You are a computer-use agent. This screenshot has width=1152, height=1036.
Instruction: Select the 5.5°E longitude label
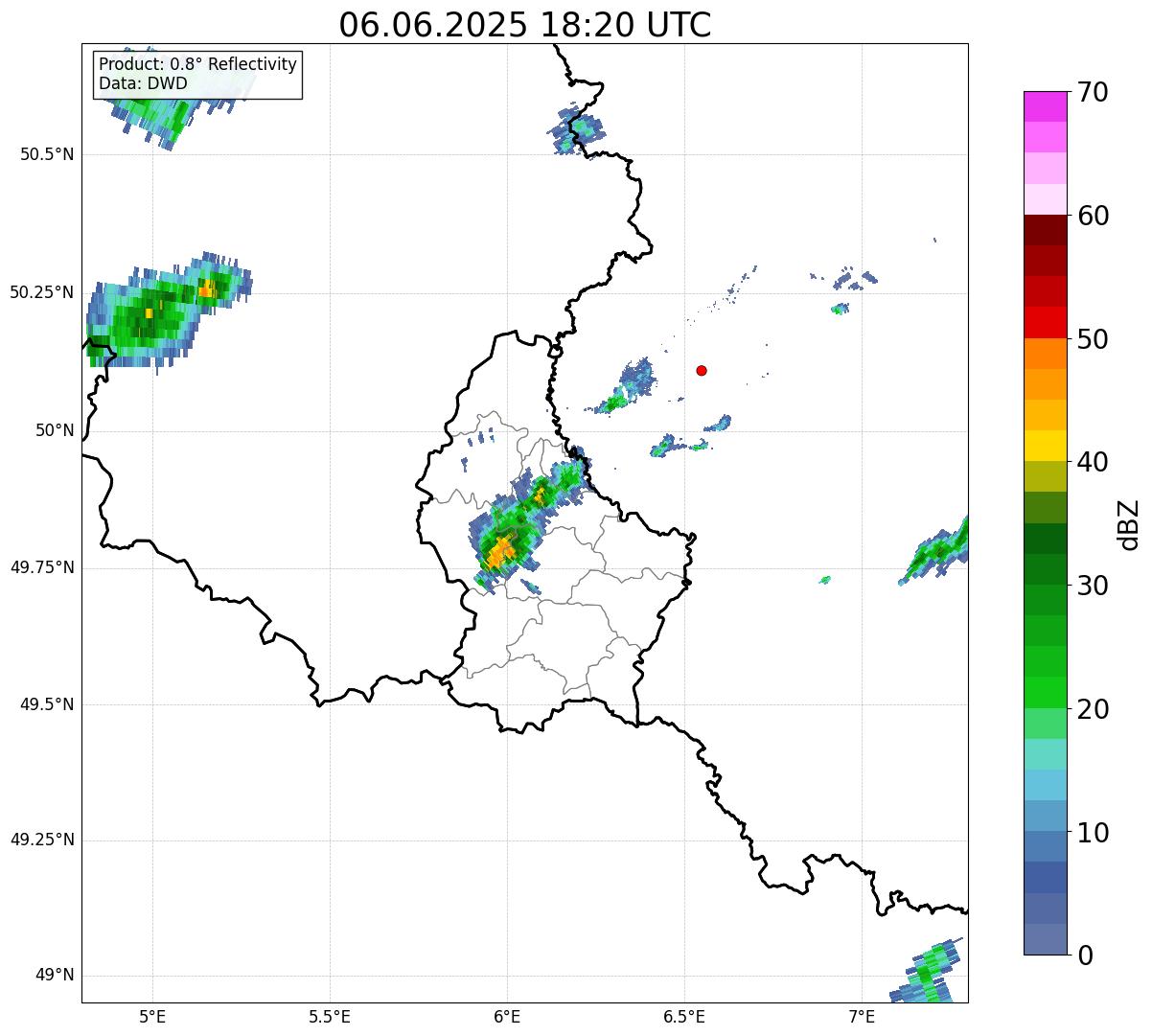click(330, 1016)
